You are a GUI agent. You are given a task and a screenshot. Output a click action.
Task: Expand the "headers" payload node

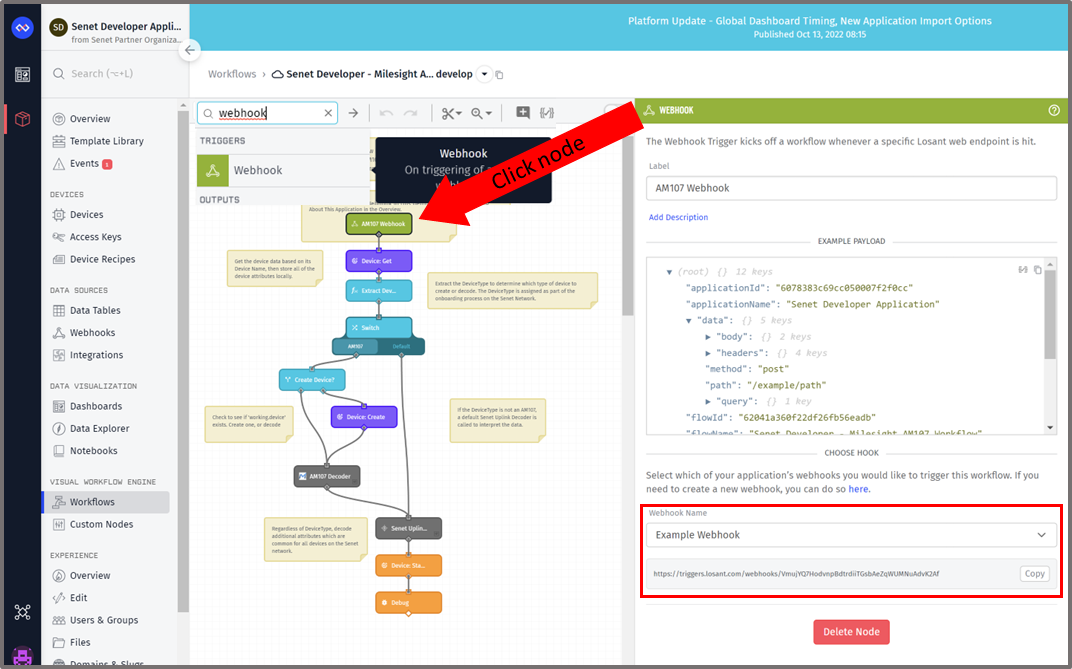click(708, 353)
